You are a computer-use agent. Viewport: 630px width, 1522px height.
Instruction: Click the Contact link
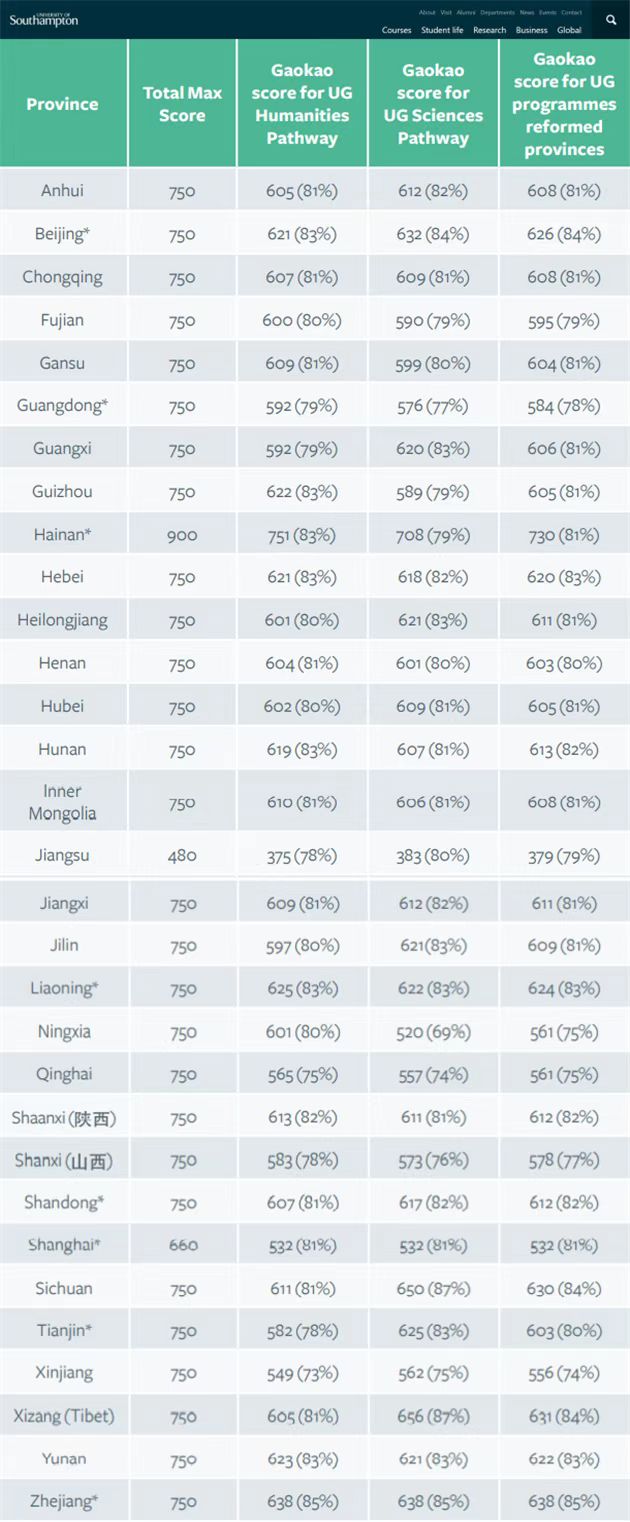tap(572, 13)
